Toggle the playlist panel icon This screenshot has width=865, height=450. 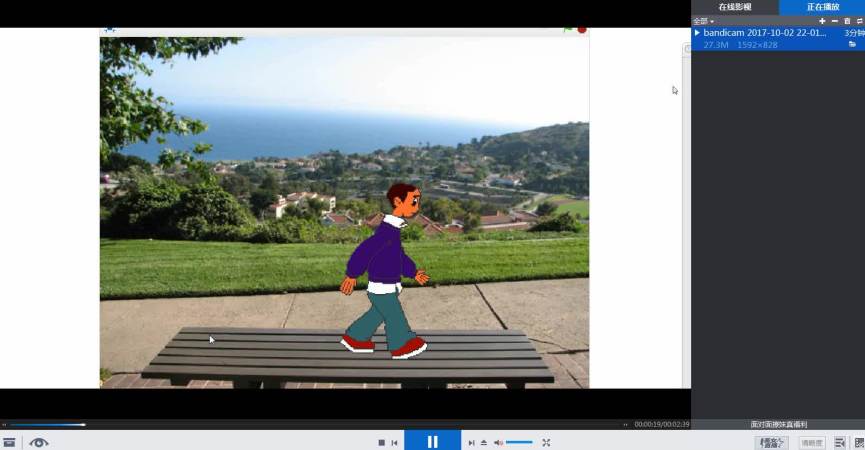840,443
